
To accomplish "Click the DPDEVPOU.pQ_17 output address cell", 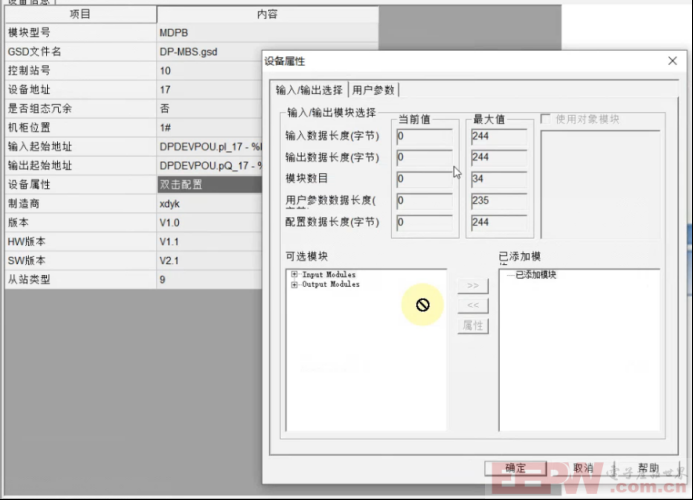I will click(209, 166).
